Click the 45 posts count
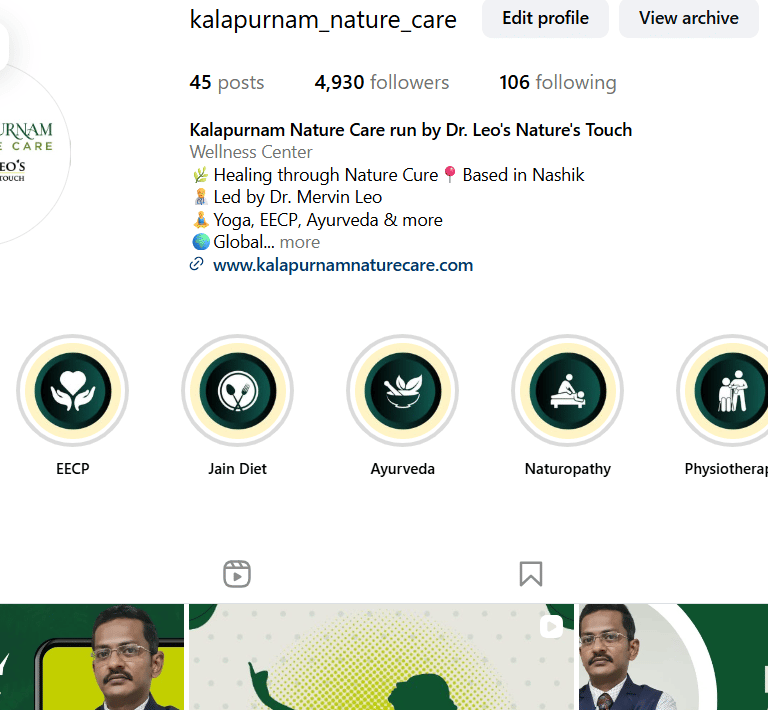 pyautogui.click(x=227, y=82)
